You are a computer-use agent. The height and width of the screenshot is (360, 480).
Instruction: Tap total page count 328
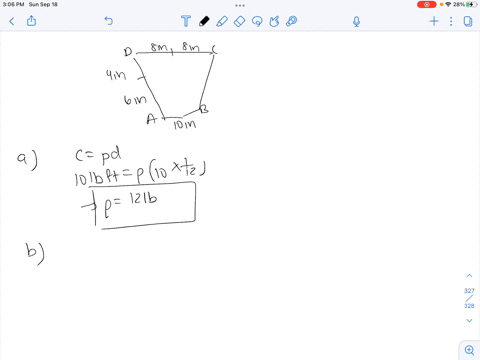click(469, 306)
